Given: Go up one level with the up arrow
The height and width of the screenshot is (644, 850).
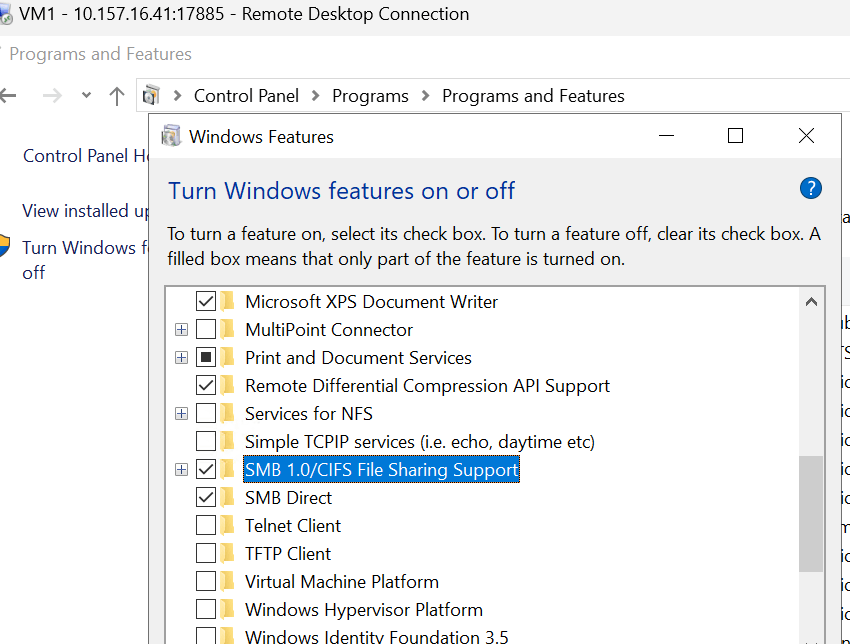Looking at the screenshot, I should coord(117,96).
